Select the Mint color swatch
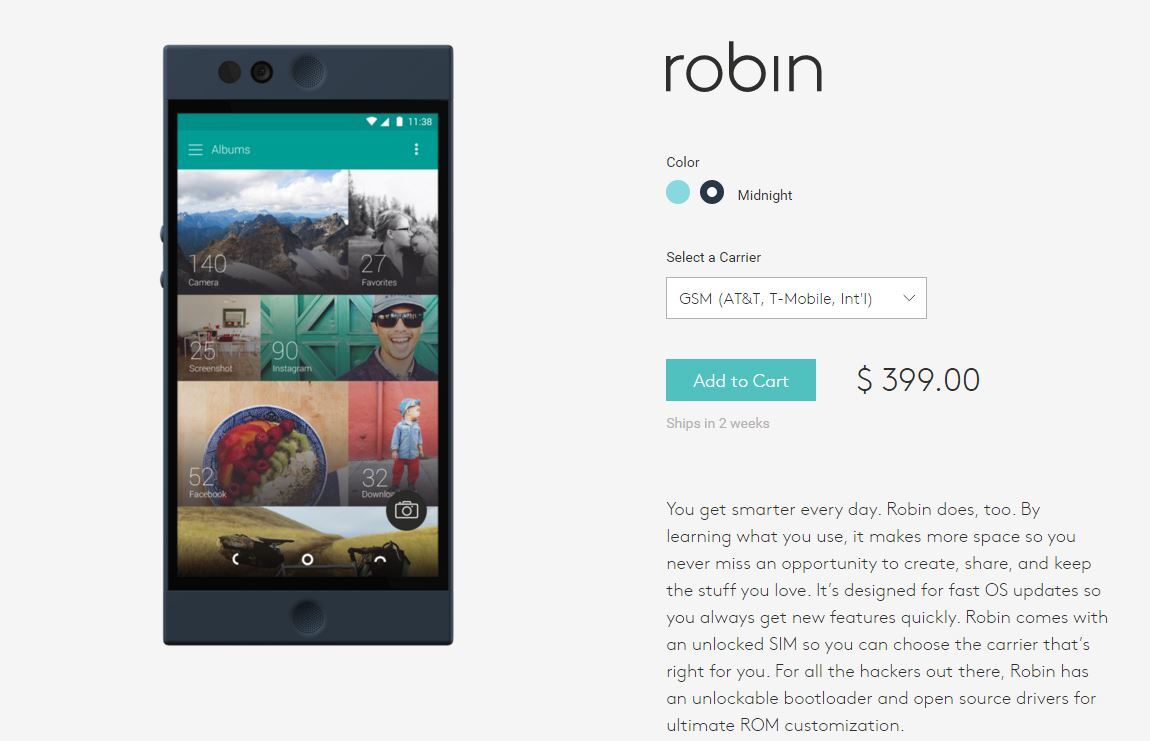 678,192
